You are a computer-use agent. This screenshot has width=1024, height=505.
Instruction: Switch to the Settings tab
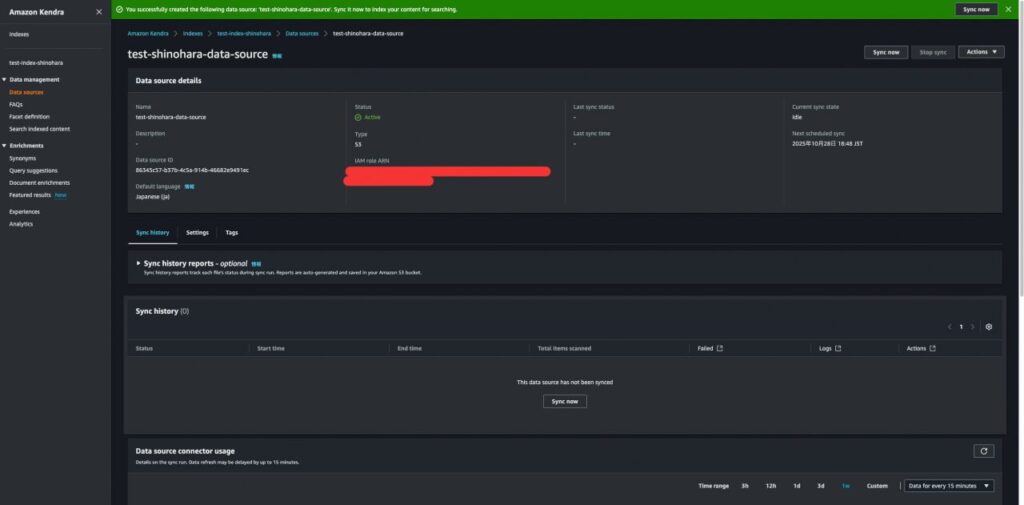coord(197,232)
